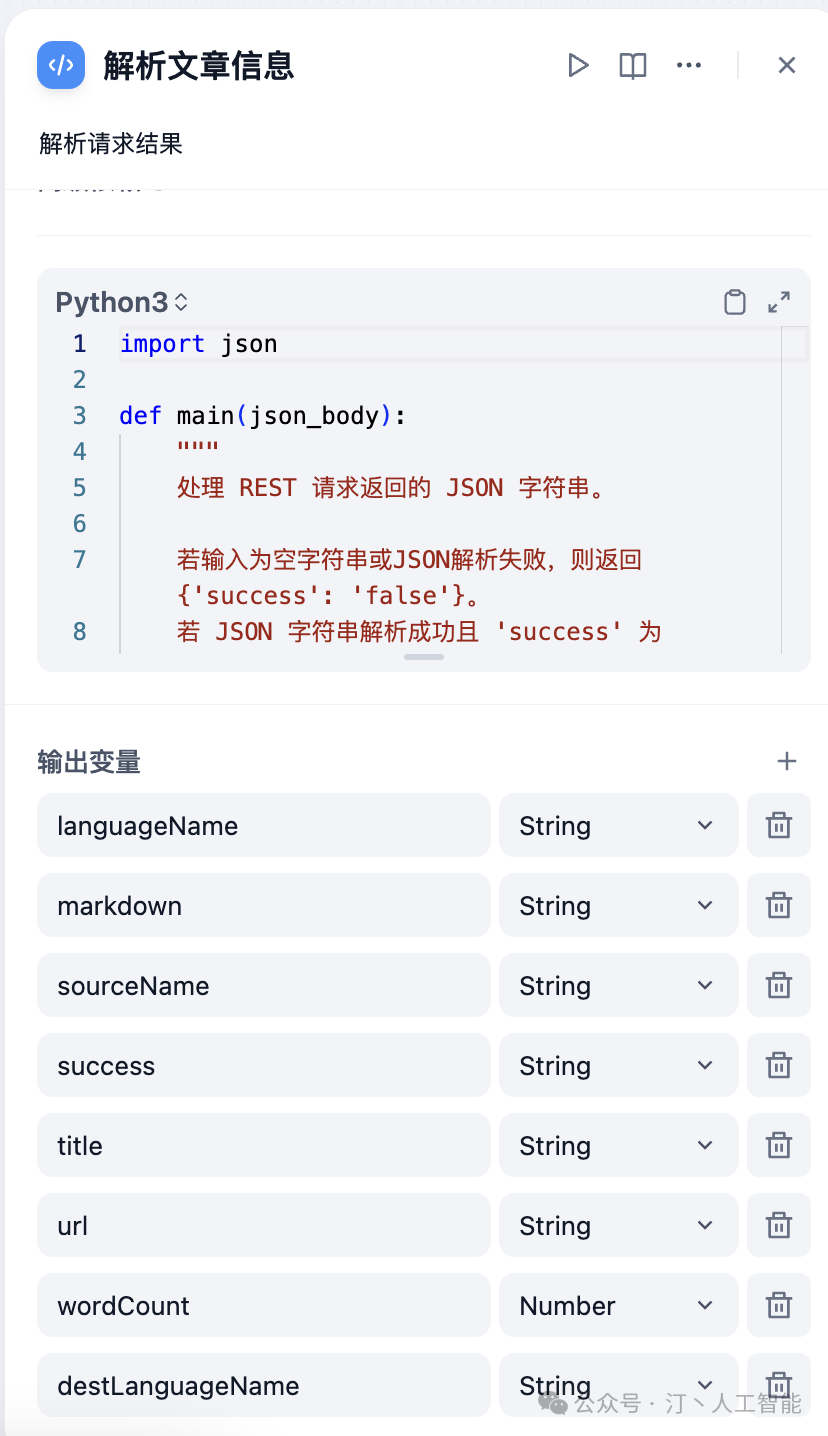Remove the sourceName variable via trash icon
828x1436 pixels.
click(779, 986)
